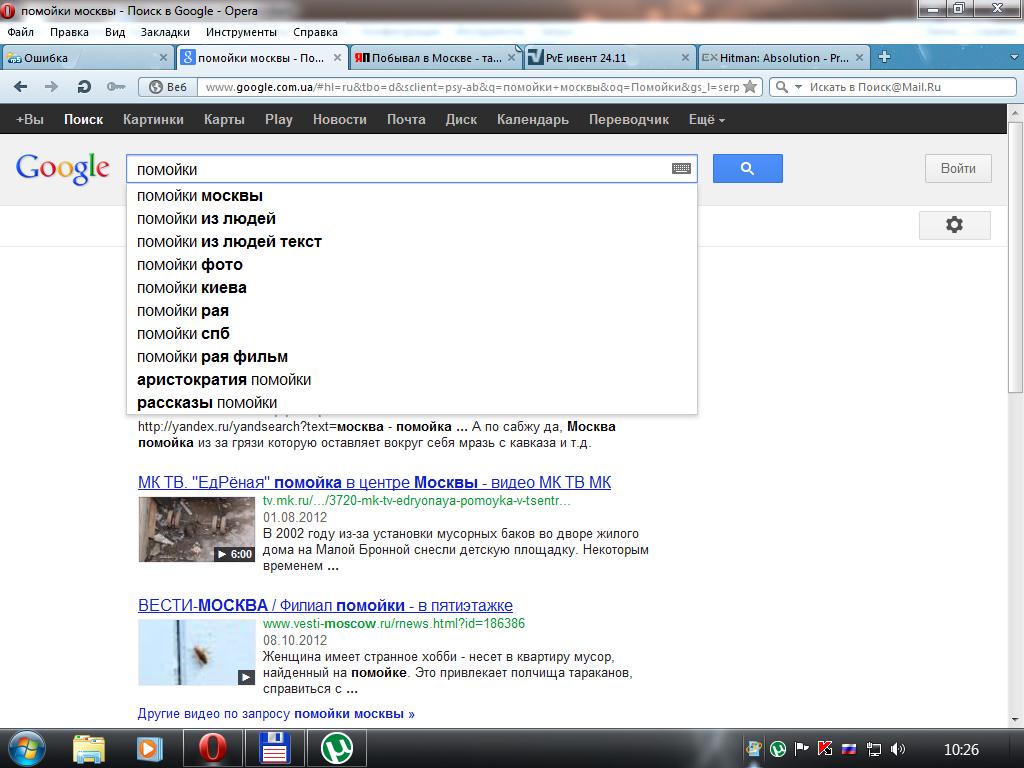Select suggestion рассказы помойки

411,402
